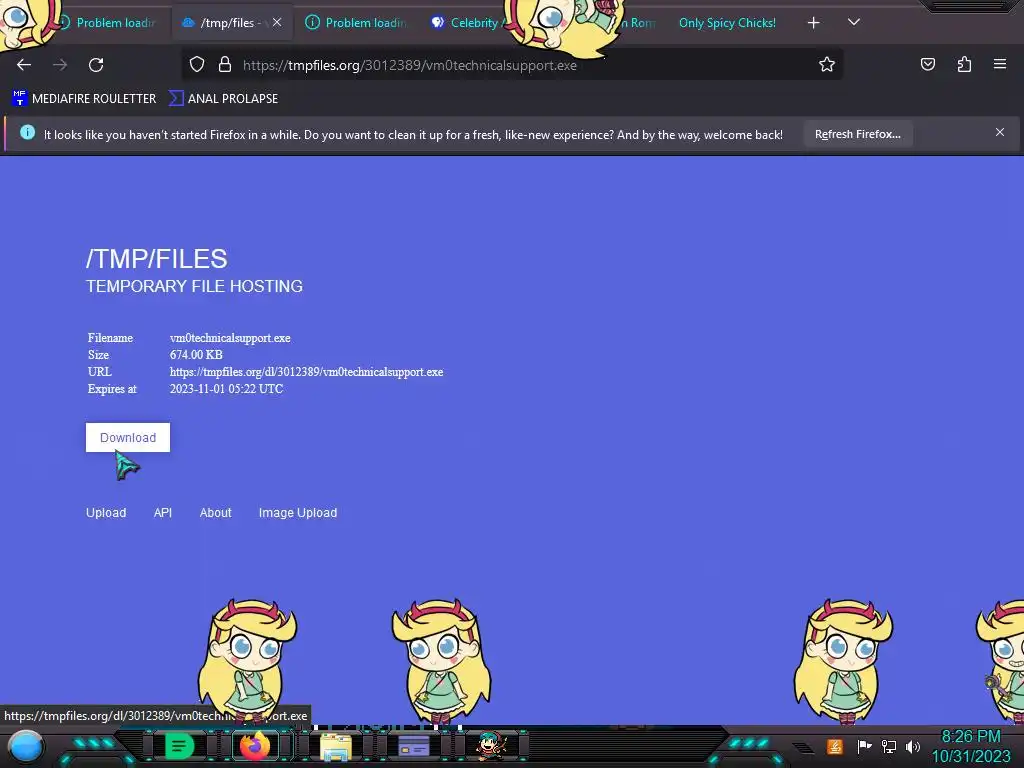Go back to the previous page
Image resolution: width=1024 pixels, height=768 pixels.
[x=24, y=65]
